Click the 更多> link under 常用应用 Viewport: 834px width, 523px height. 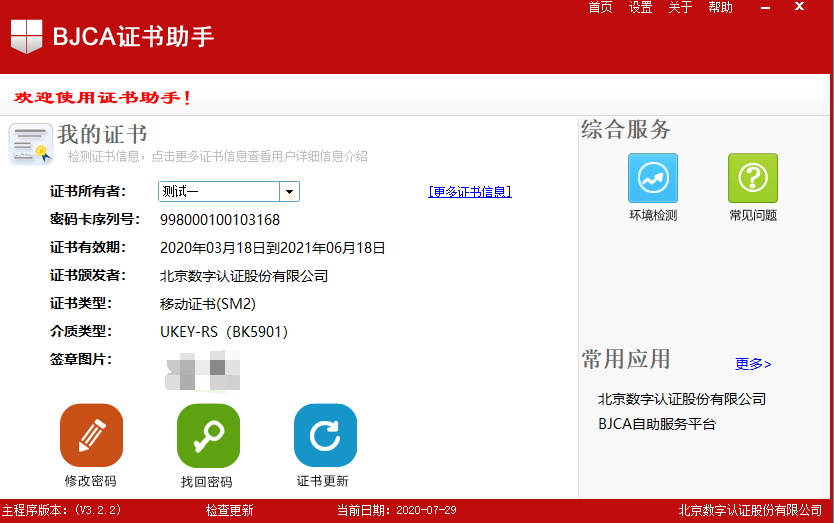click(753, 364)
